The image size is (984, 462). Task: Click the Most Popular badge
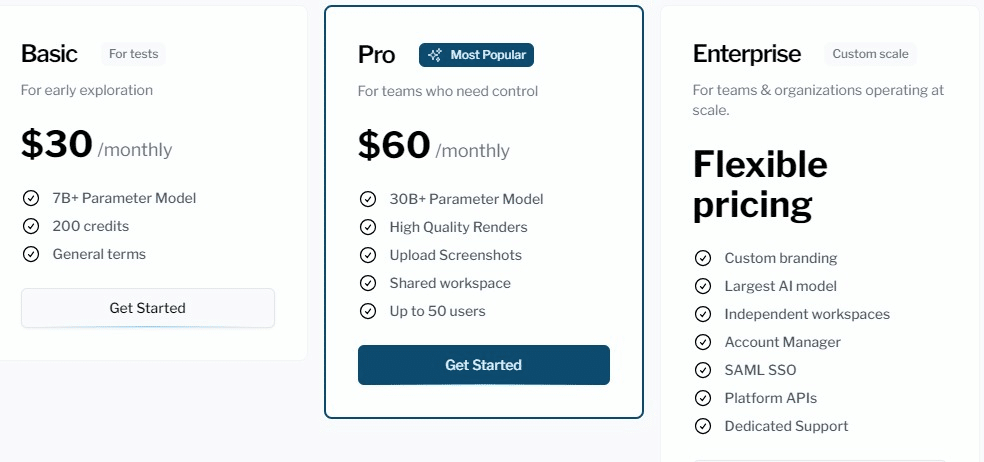pyautogui.click(x=476, y=55)
